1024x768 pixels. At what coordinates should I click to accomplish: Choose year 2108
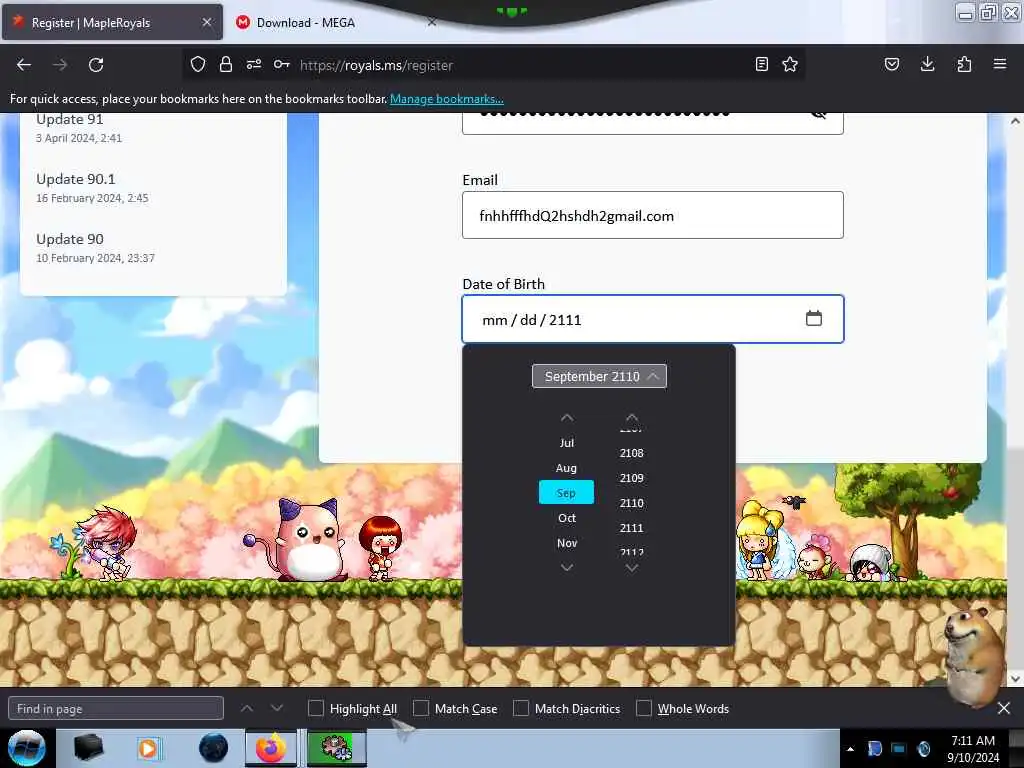pyautogui.click(x=632, y=453)
